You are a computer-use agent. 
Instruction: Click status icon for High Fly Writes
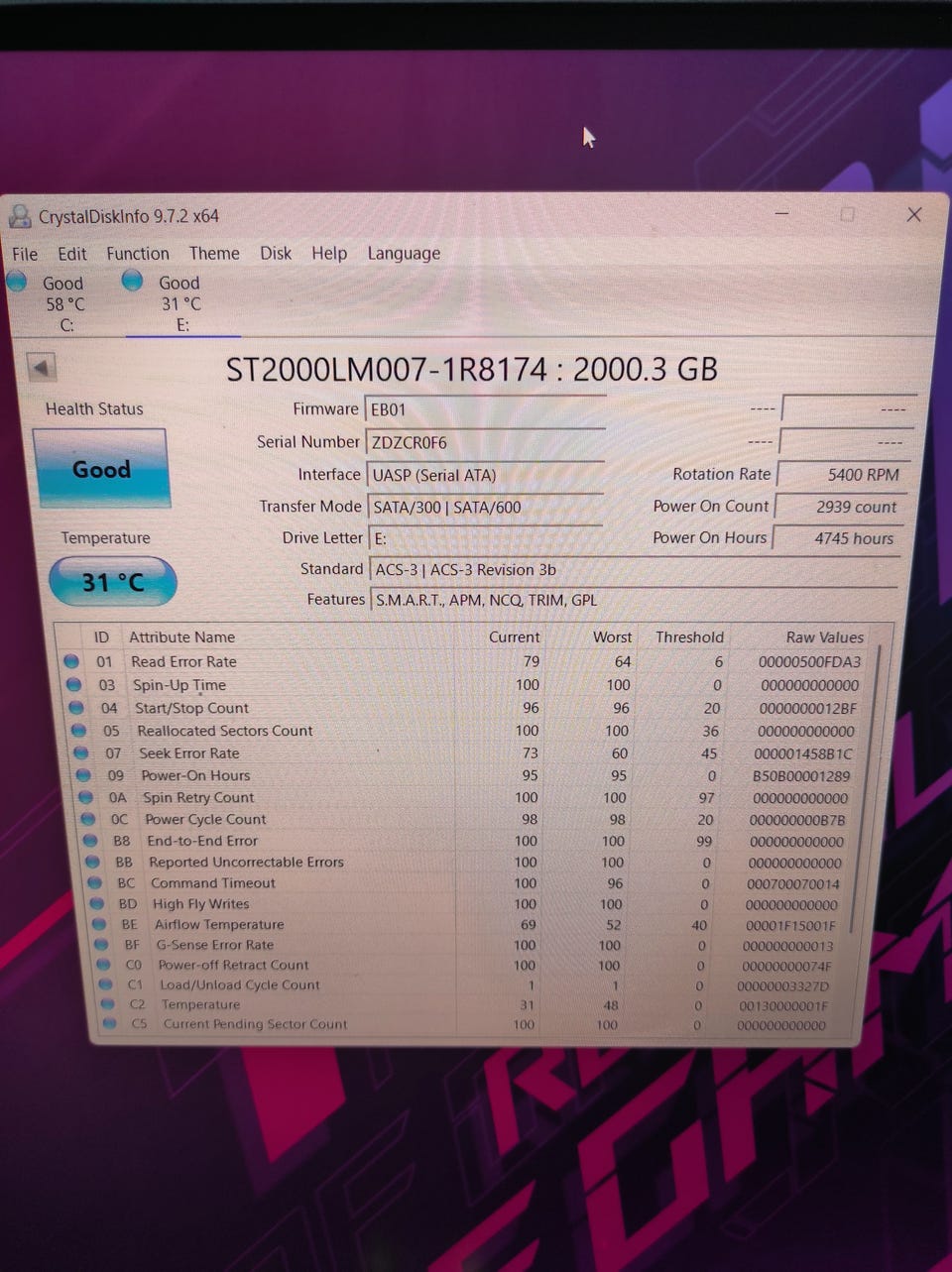click(x=97, y=903)
